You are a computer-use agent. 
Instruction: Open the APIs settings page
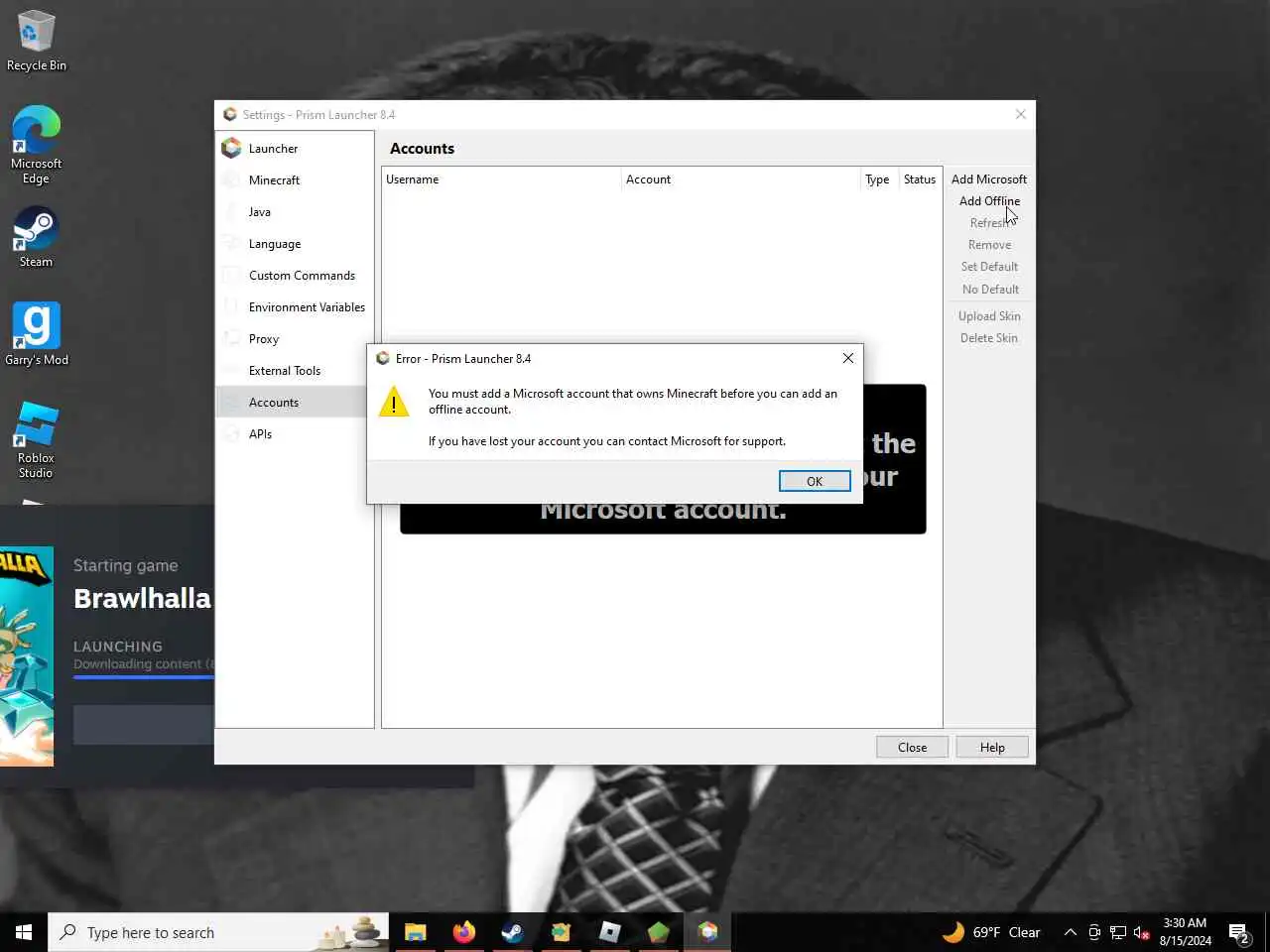[295, 434]
